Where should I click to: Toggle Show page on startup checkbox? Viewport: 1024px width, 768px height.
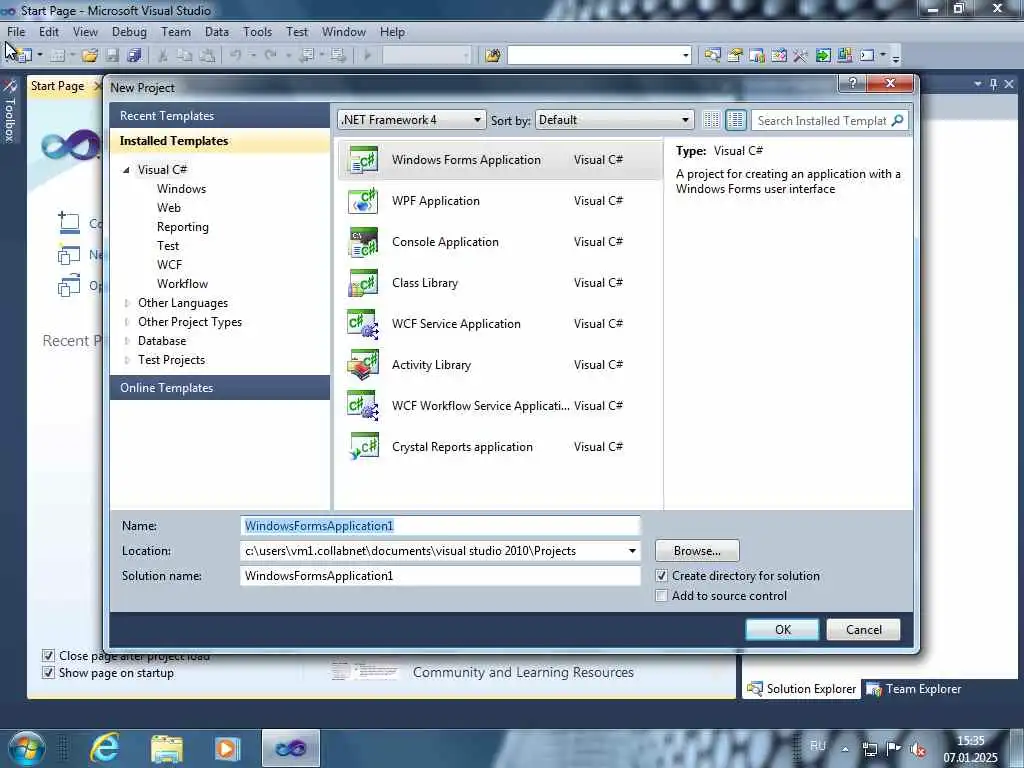(x=48, y=673)
